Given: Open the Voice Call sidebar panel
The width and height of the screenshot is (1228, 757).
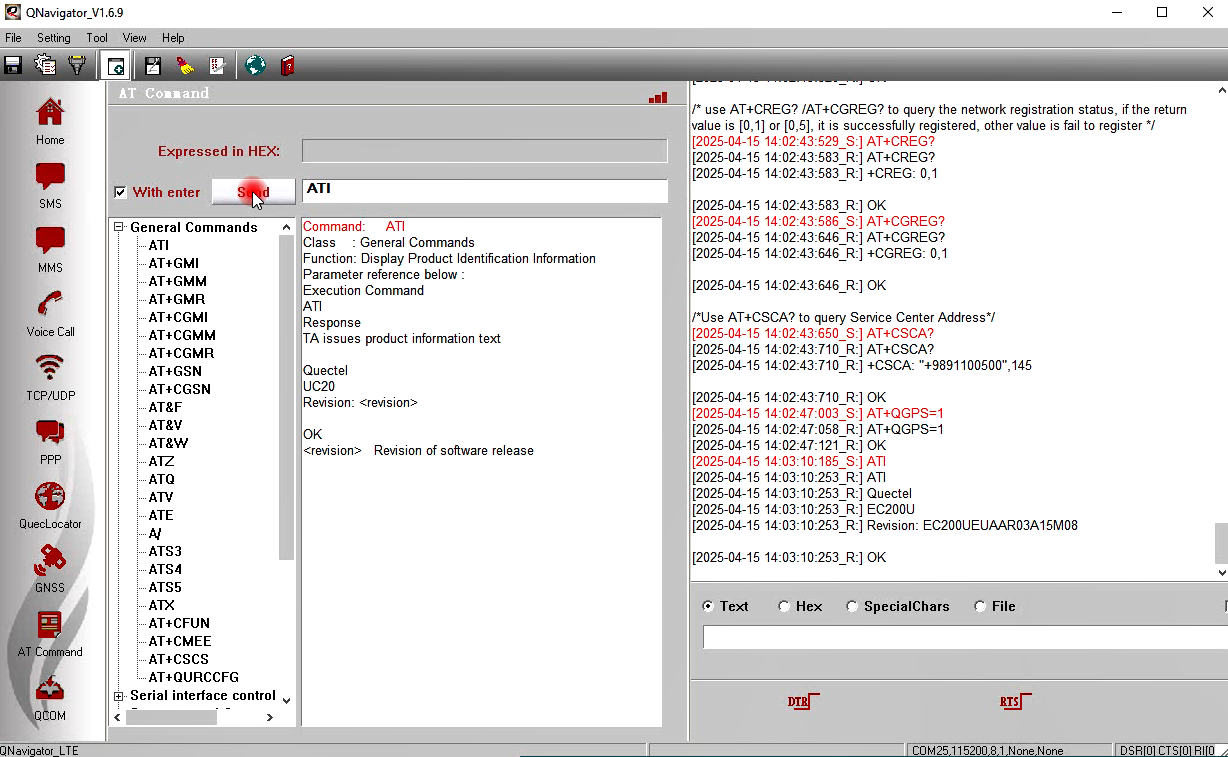Looking at the screenshot, I should [50, 314].
